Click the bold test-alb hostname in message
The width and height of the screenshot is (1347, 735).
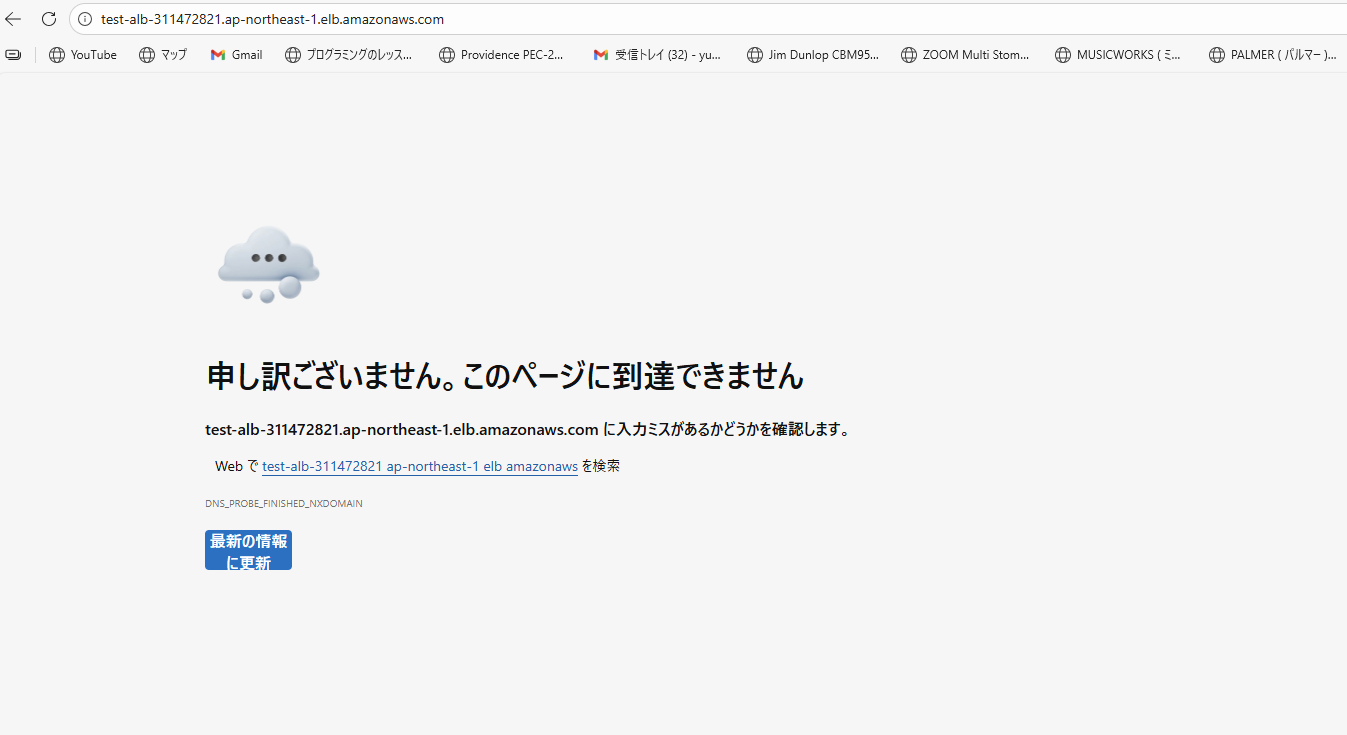point(402,430)
